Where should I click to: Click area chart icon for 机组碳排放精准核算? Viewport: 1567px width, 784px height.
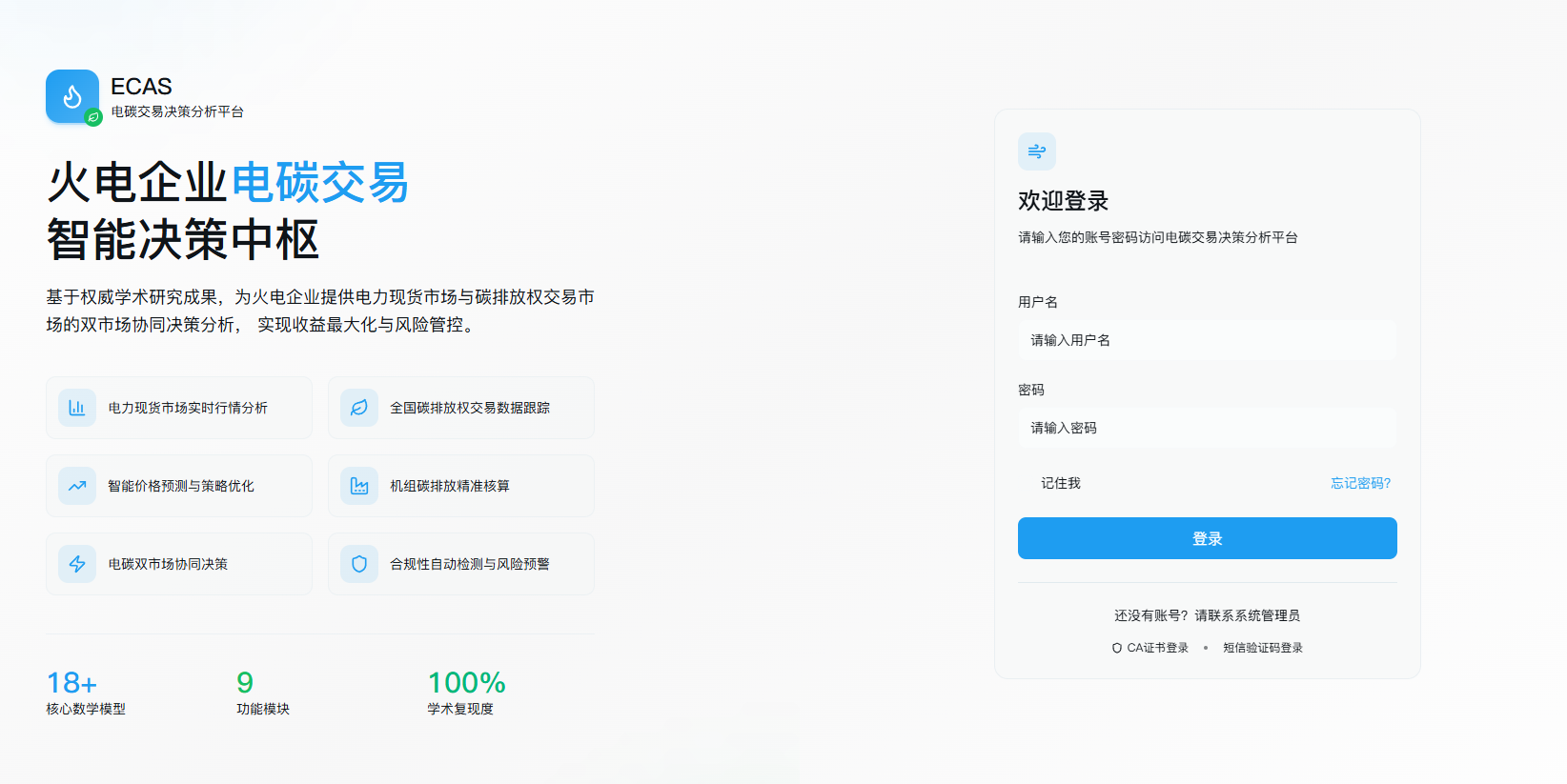[x=359, y=486]
